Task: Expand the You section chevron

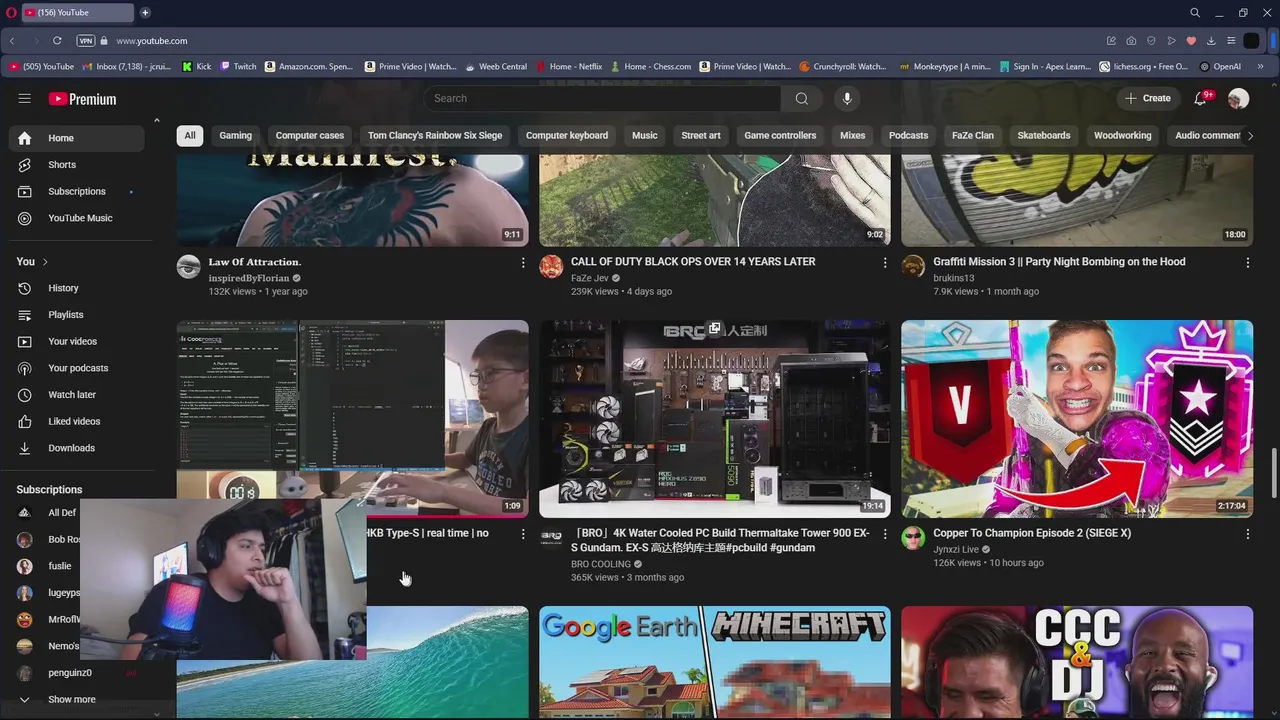Action: click(x=45, y=262)
